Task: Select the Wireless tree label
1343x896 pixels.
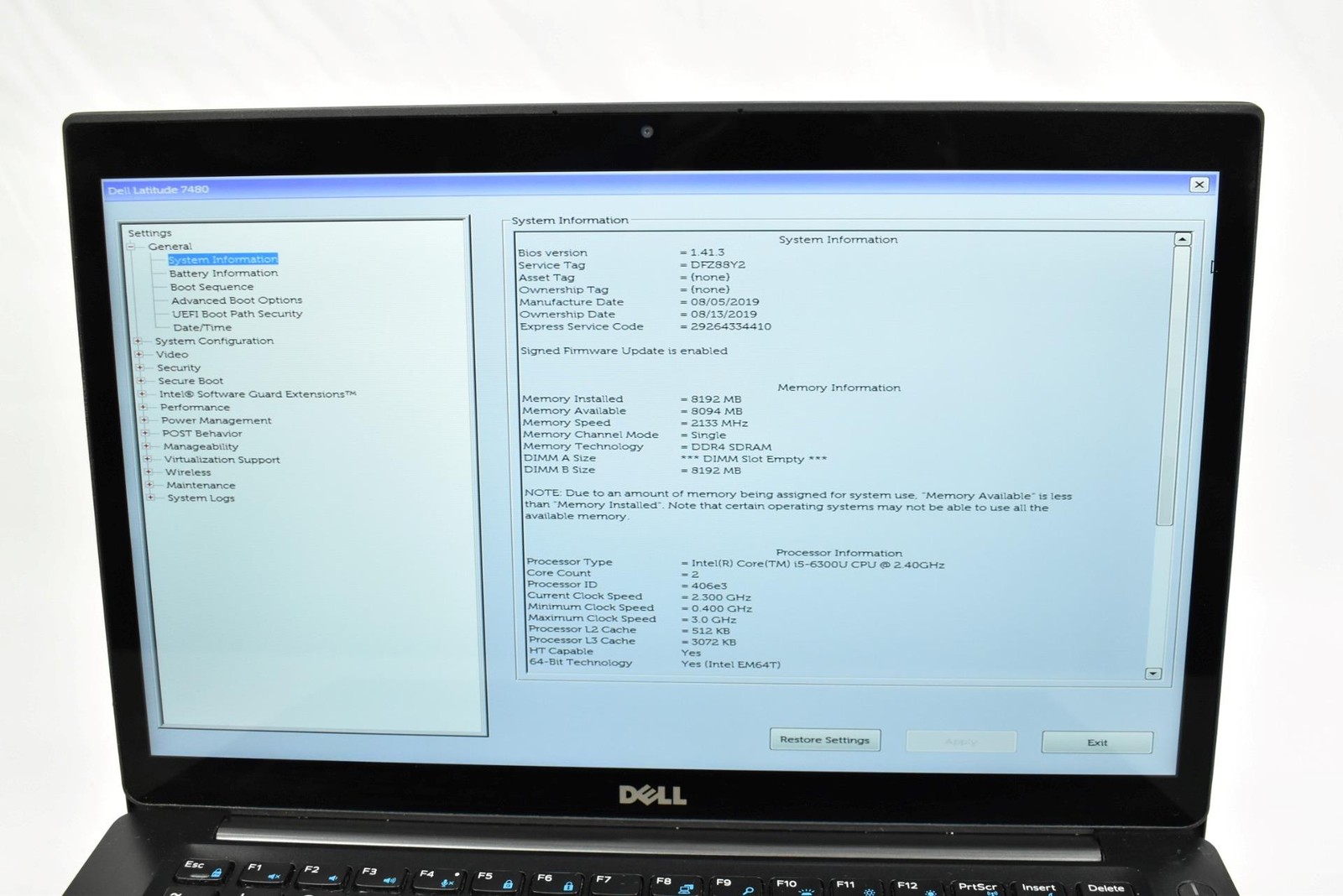Action: [188, 472]
